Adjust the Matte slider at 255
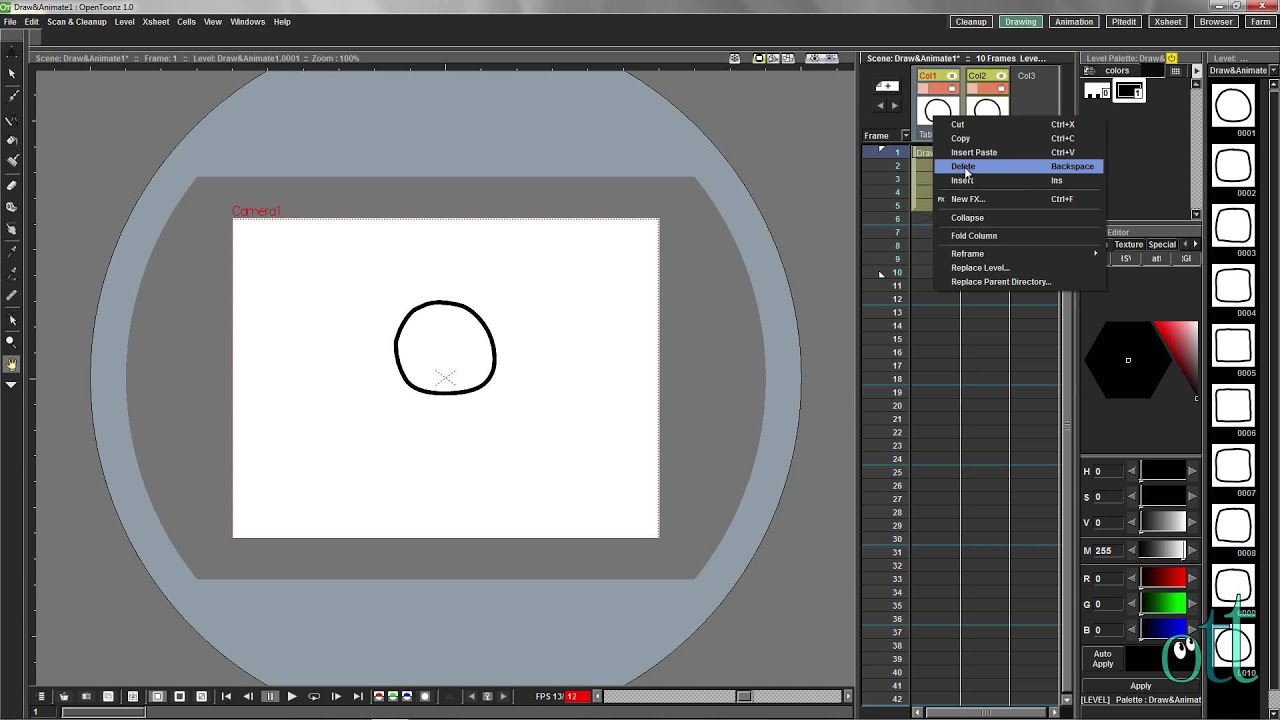 1164,550
